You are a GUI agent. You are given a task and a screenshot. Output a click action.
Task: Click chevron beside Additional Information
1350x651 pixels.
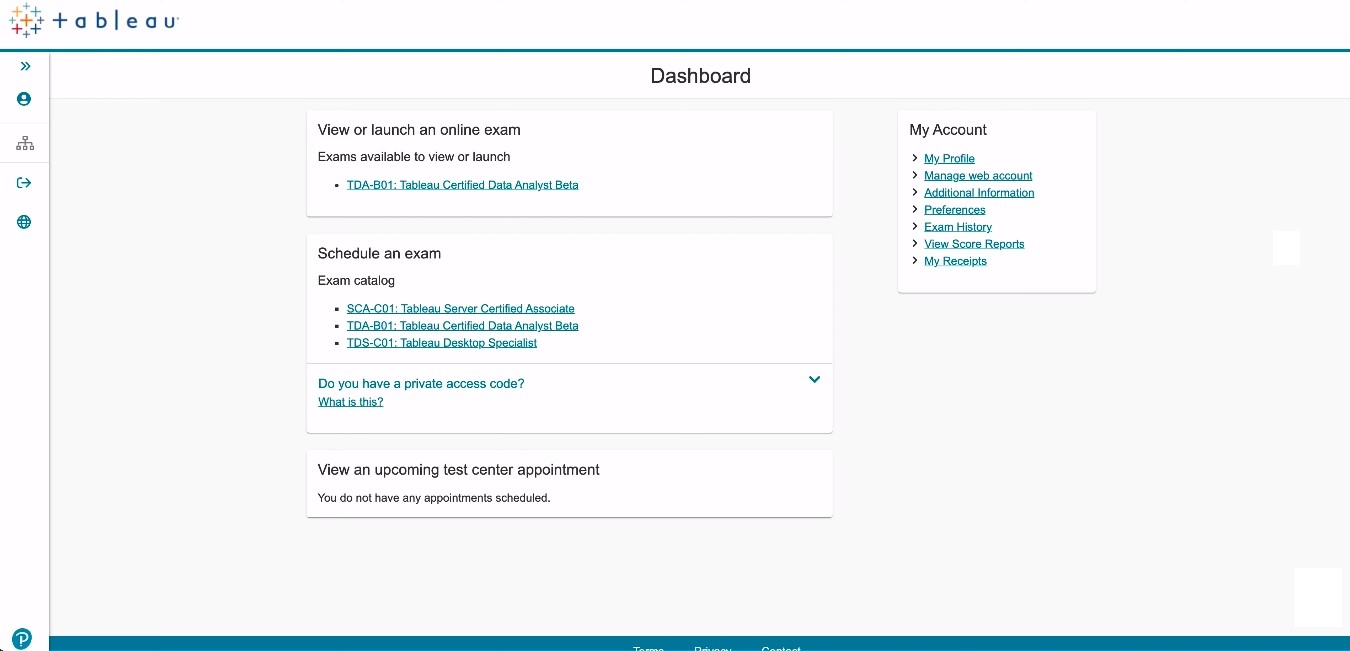[x=915, y=192]
